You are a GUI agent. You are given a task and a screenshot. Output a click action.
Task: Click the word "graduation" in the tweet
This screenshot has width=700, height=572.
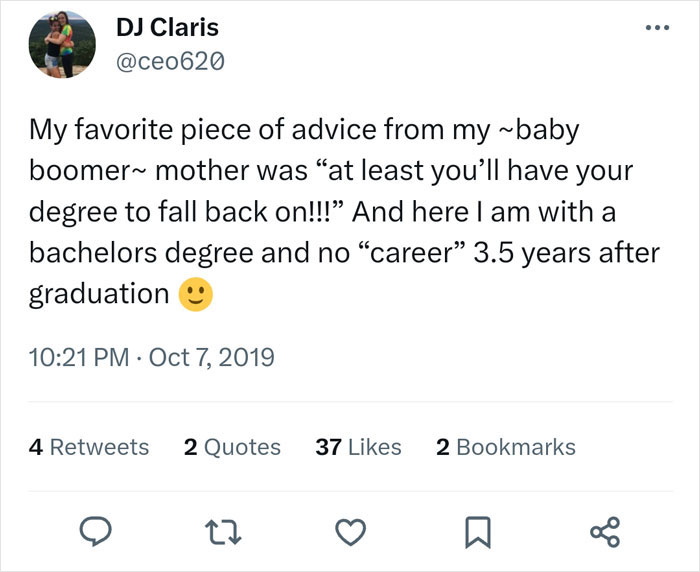pyautogui.click(x=98, y=294)
